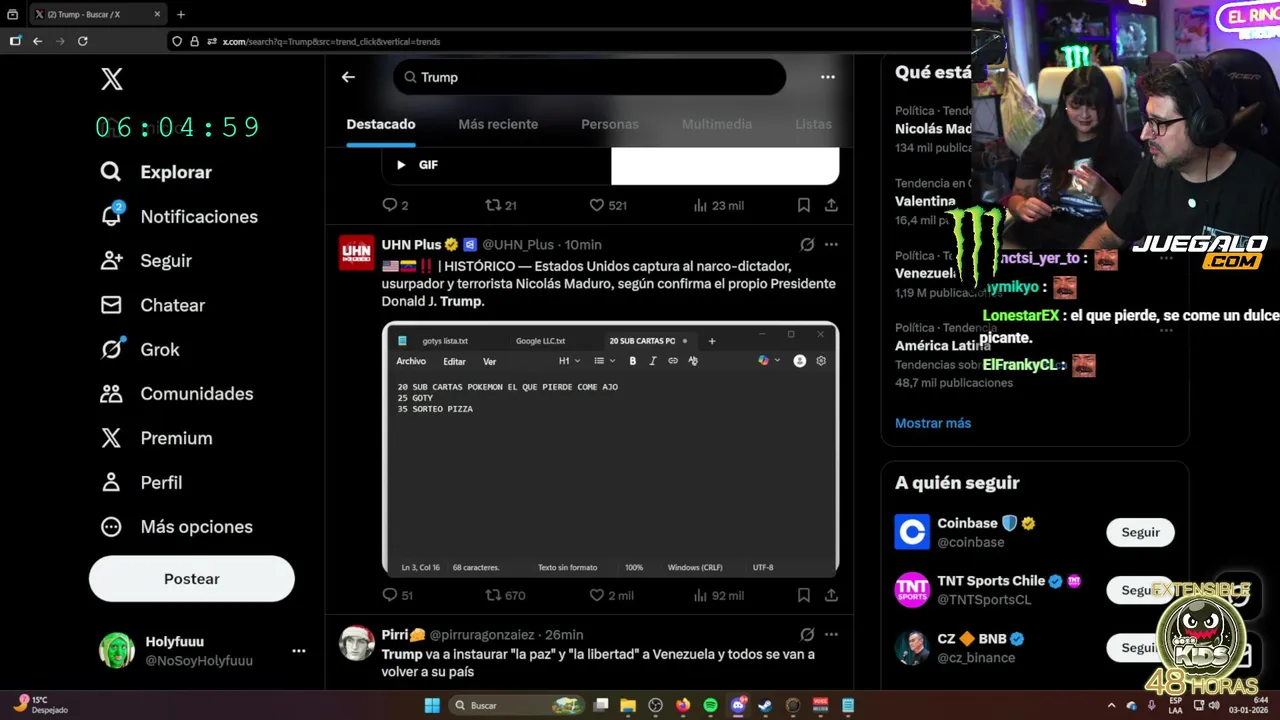Open Grok from the sidebar

tap(140, 349)
